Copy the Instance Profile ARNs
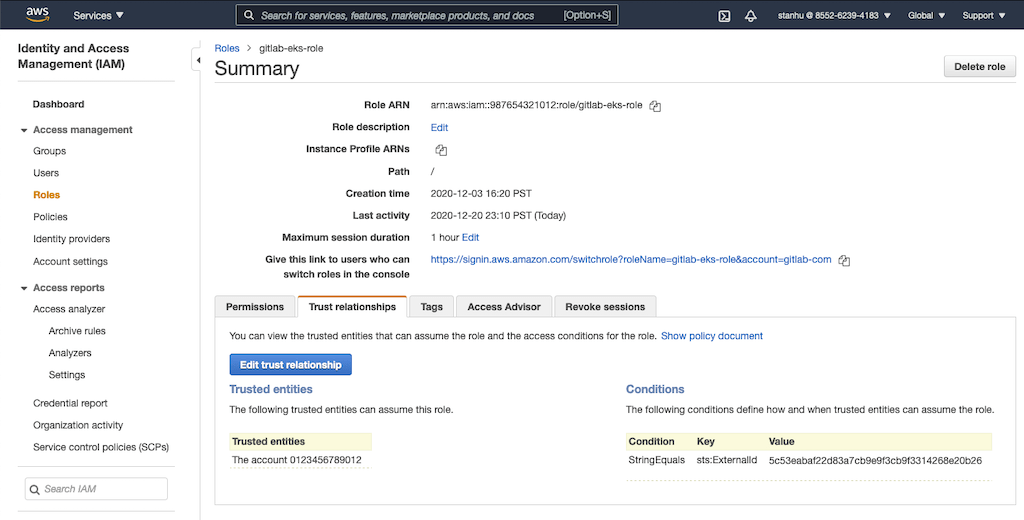1024x520 pixels. pyautogui.click(x=441, y=150)
